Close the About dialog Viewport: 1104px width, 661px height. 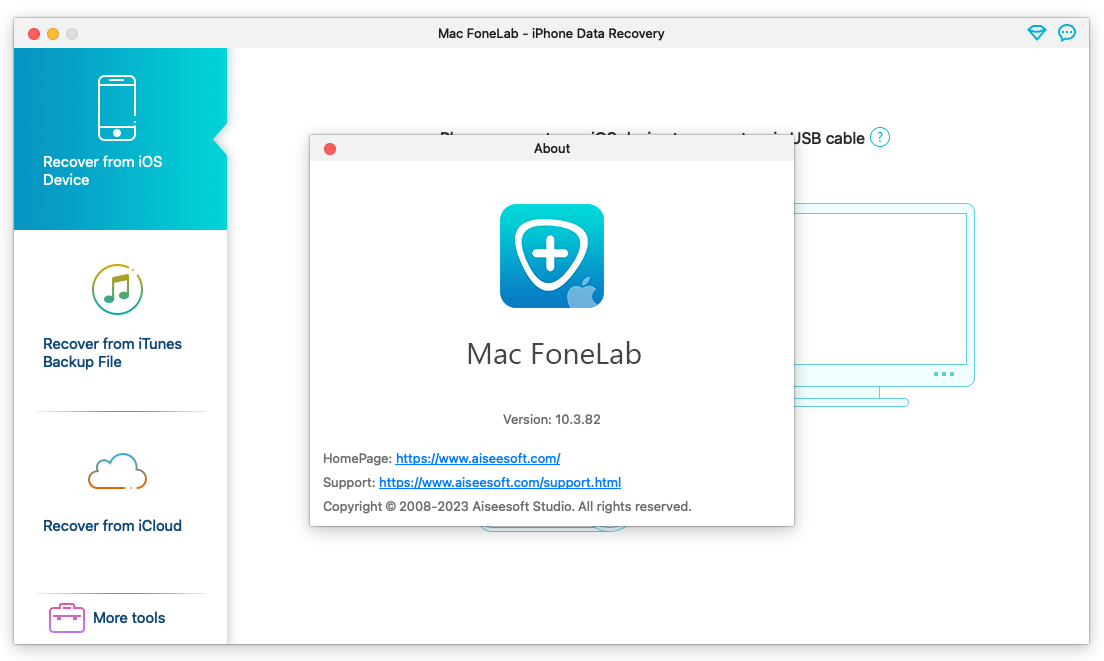pyautogui.click(x=330, y=149)
